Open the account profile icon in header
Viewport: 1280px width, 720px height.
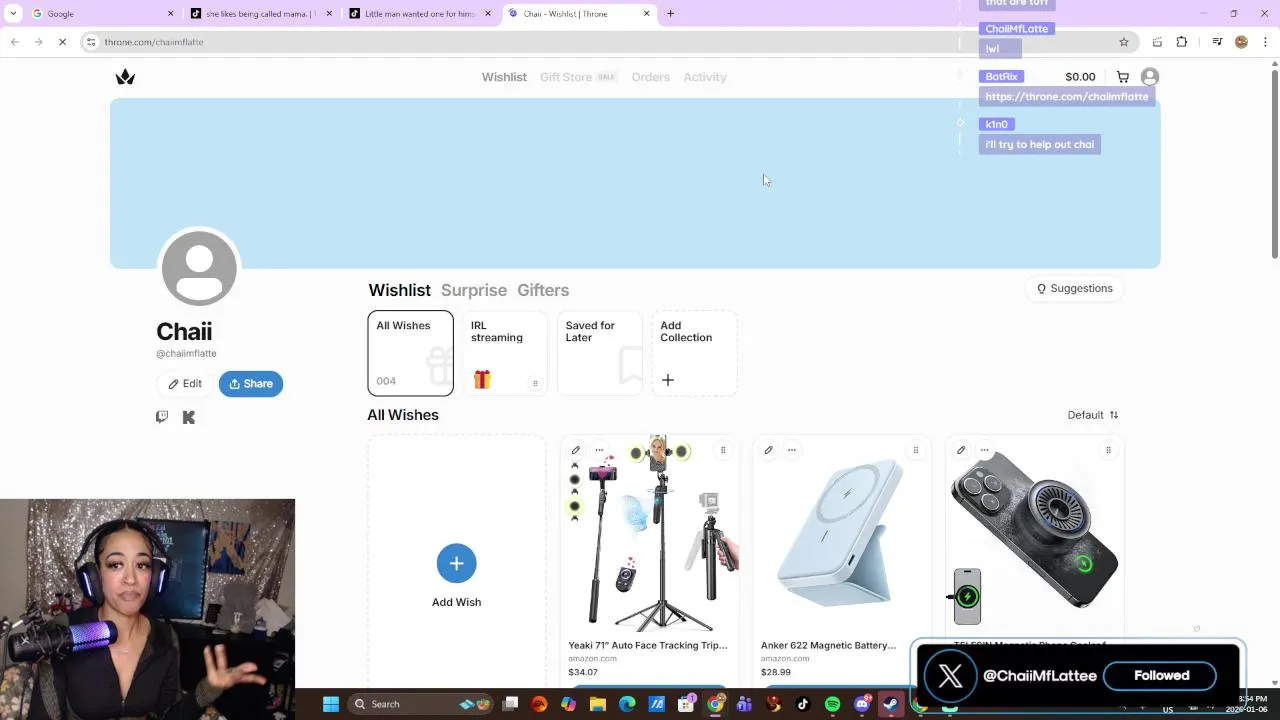(x=1150, y=77)
